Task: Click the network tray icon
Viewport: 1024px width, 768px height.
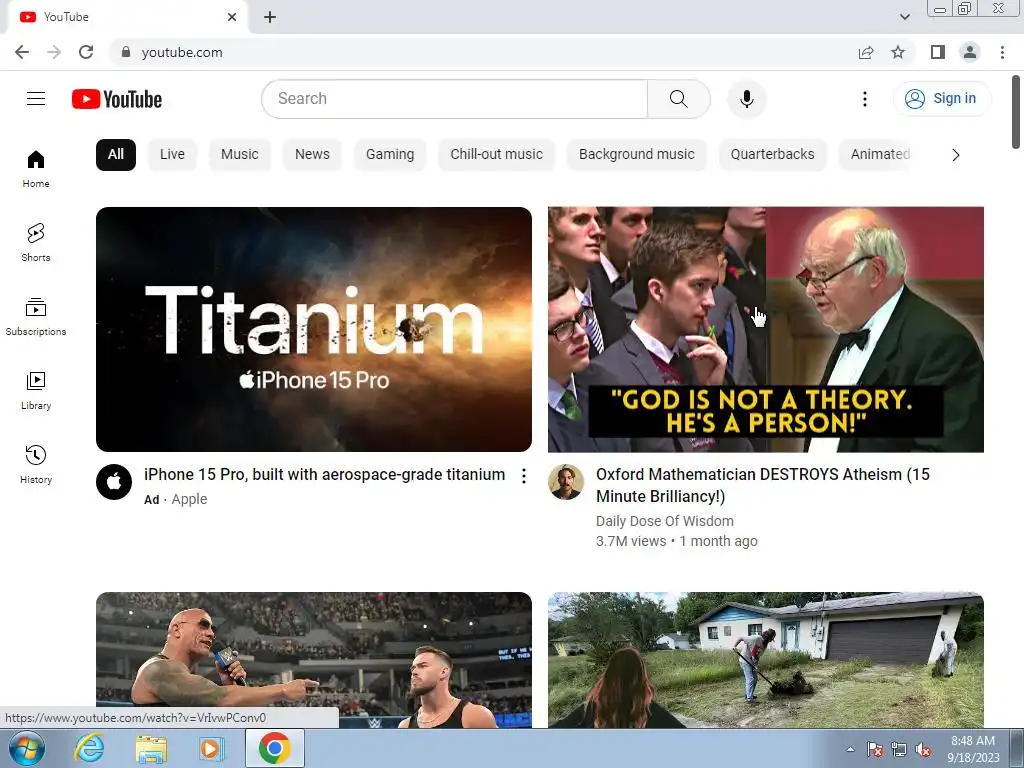Action: (899, 749)
